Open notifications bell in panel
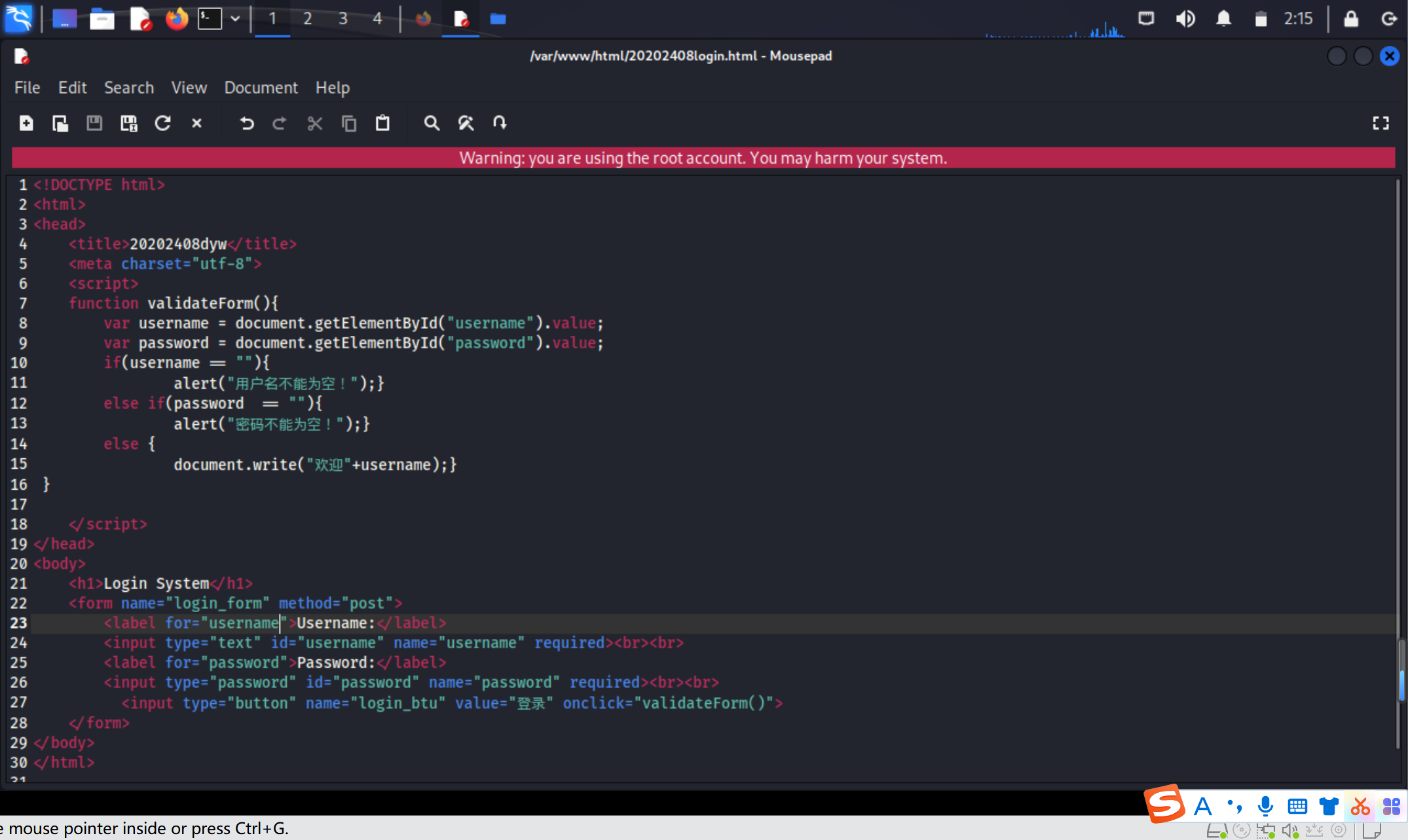Viewport: 1408px width, 840px height. [1223, 18]
